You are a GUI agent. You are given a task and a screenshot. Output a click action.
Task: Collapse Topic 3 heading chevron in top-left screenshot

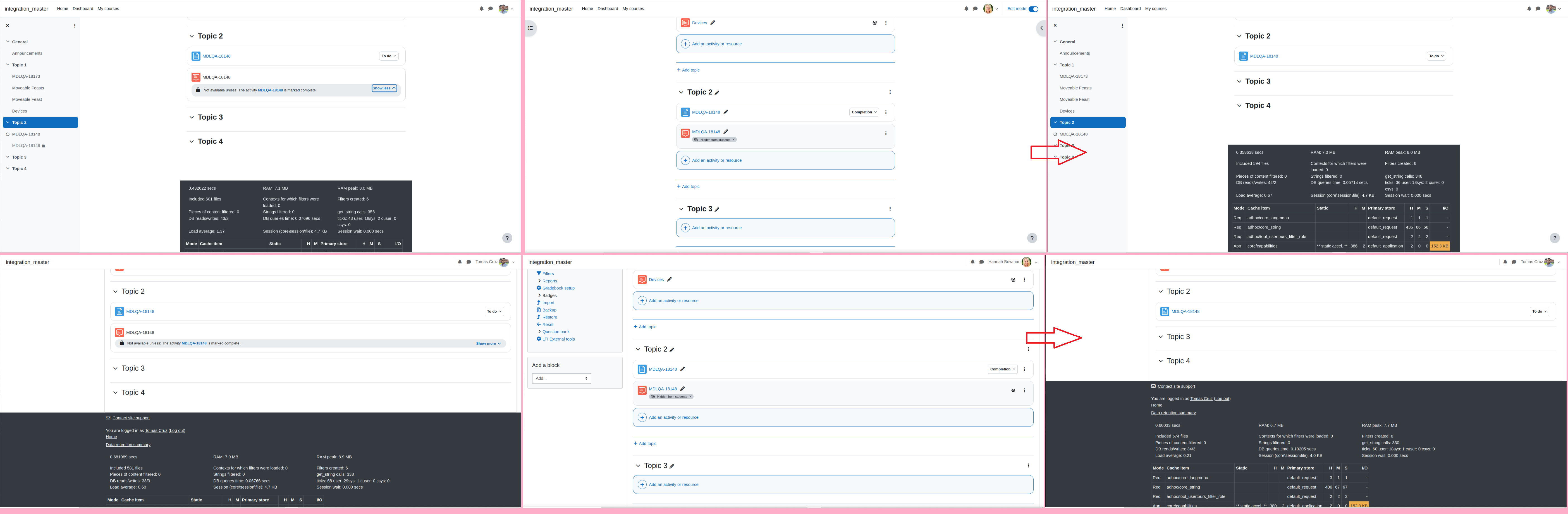coord(192,117)
